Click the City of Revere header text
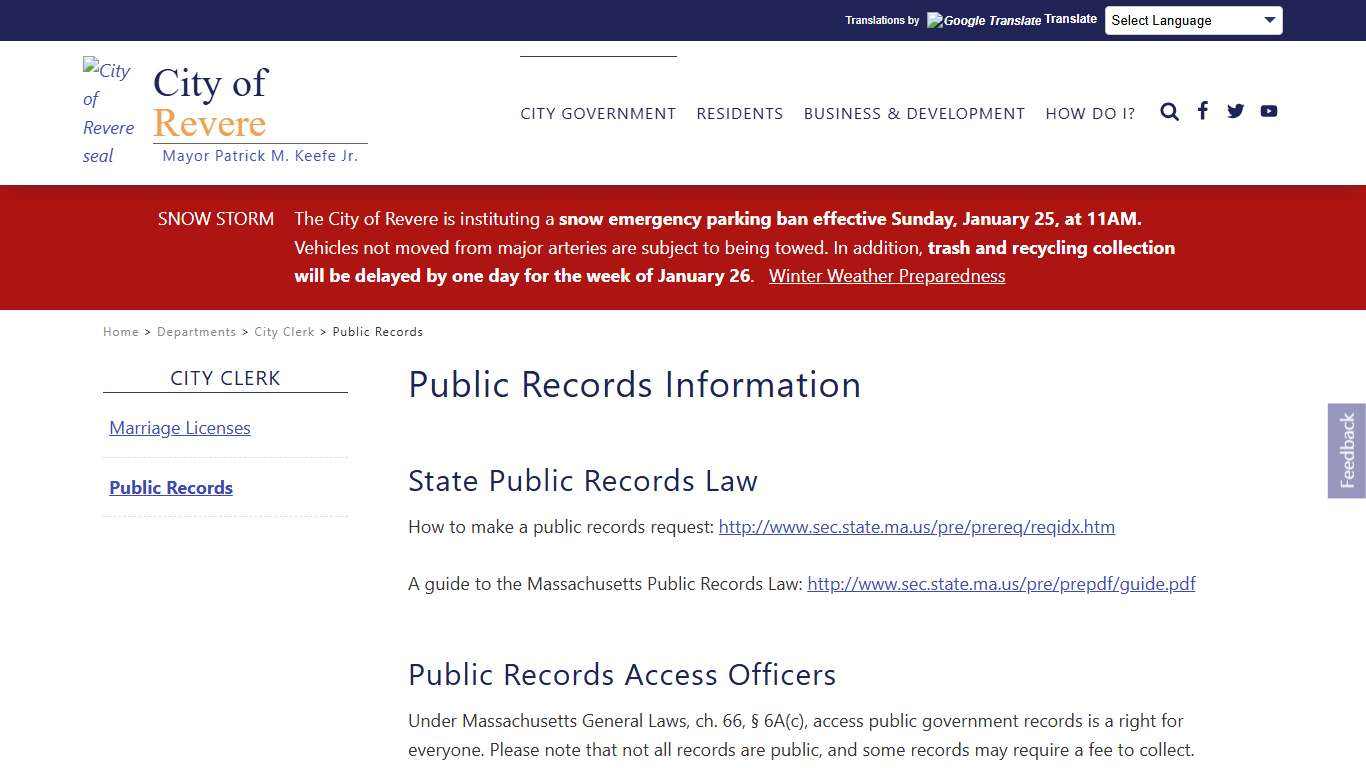The image size is (1366, 768). click(210, 103)
